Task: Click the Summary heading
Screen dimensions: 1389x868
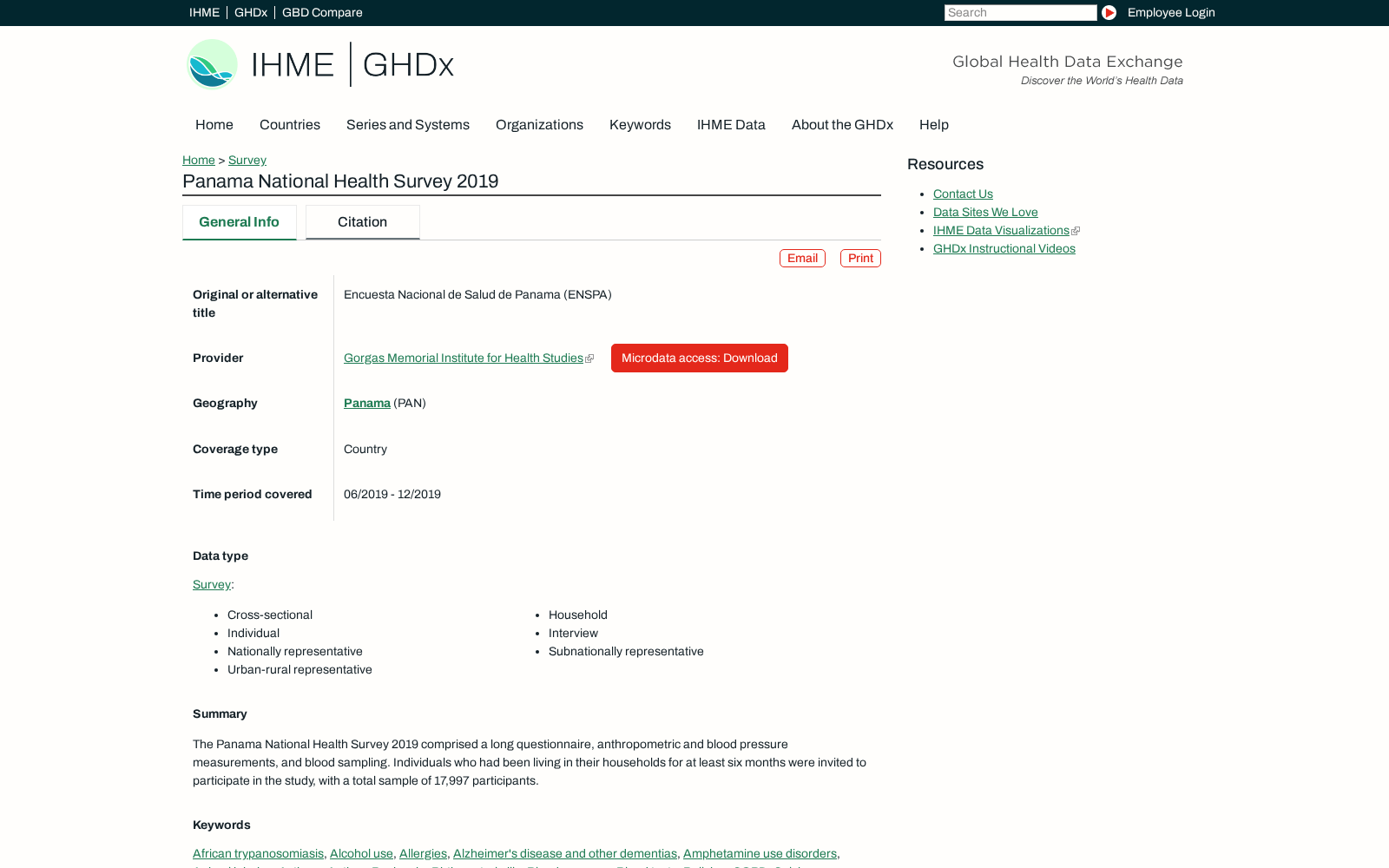Action: [220, 714]
